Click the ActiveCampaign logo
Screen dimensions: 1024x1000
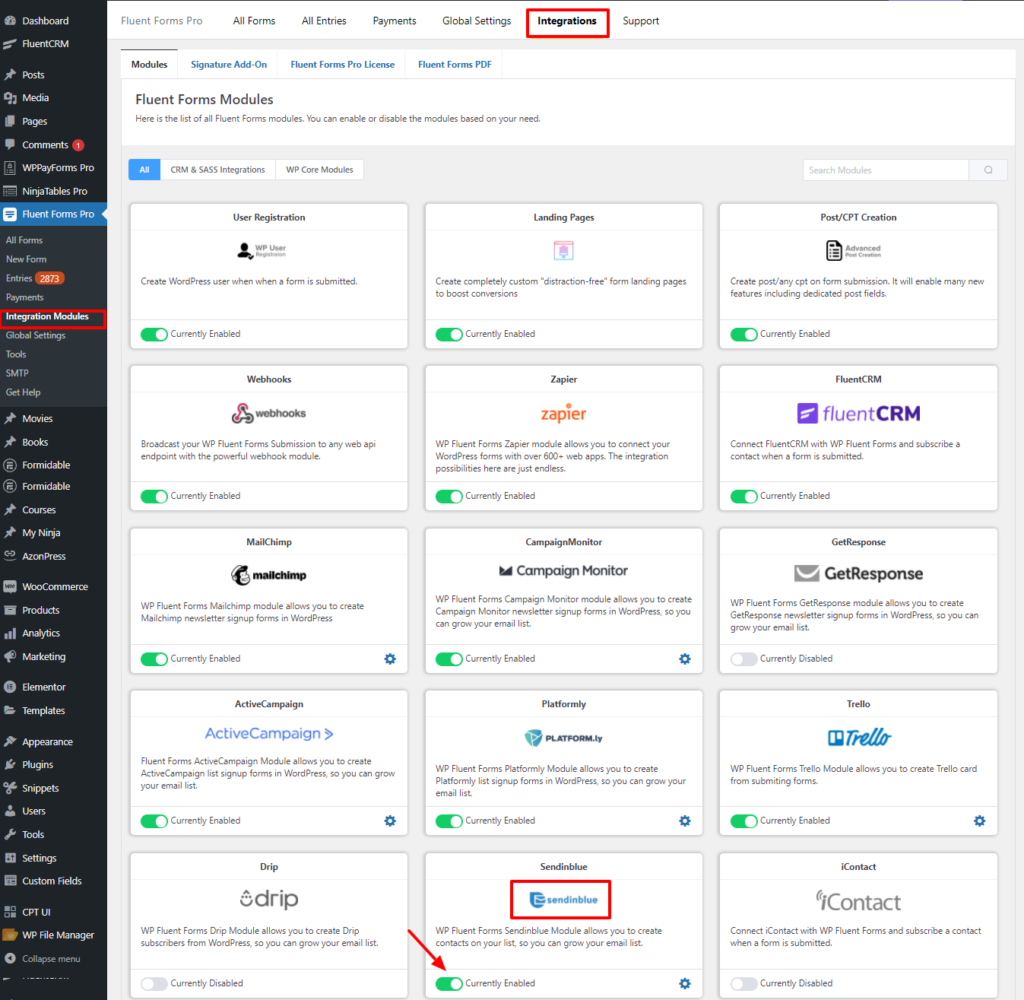[268, 734]
